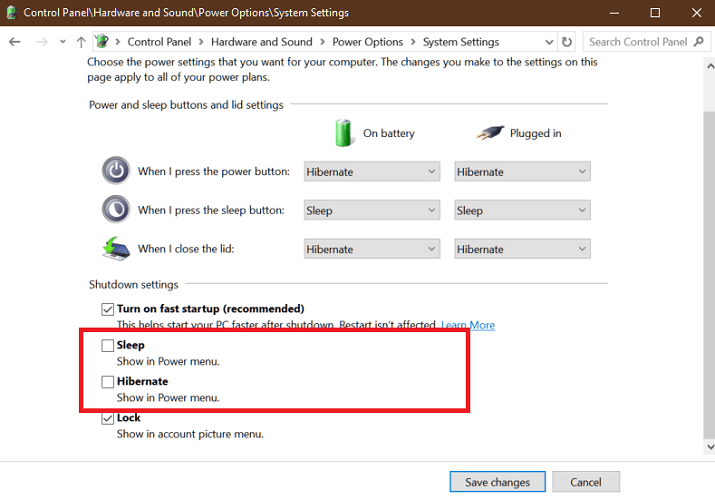Minimize the System Settings window
Viewport: 715px width, 500px height.
click(614, 13)
